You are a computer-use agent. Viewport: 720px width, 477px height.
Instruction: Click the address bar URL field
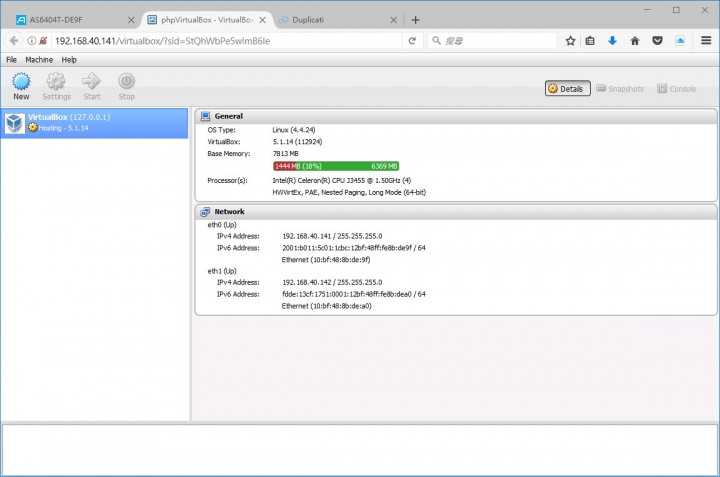227,41
